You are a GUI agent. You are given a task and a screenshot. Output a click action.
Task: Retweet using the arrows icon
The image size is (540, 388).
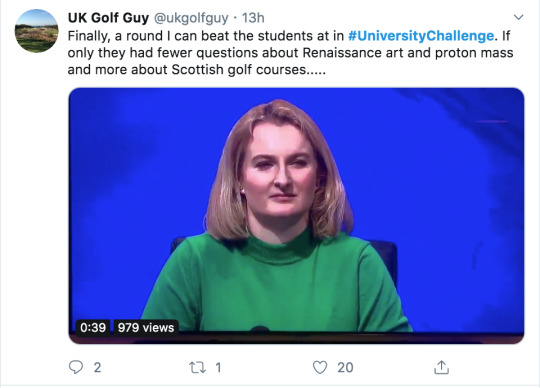198,367
